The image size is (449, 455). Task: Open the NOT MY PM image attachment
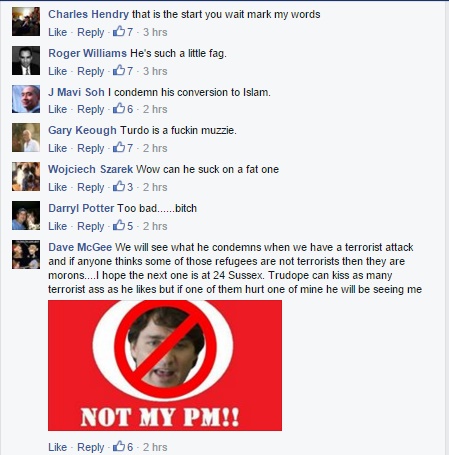point(165,365)
